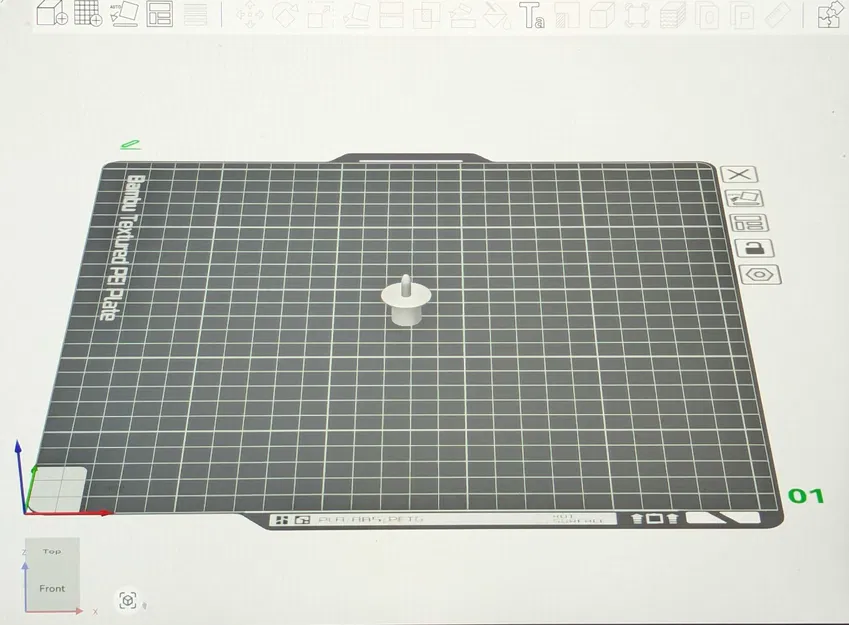This screenshot has width=849, height=625.
Task: Select the Move tool in the toolbar
Action: click(x=250, y=15)
